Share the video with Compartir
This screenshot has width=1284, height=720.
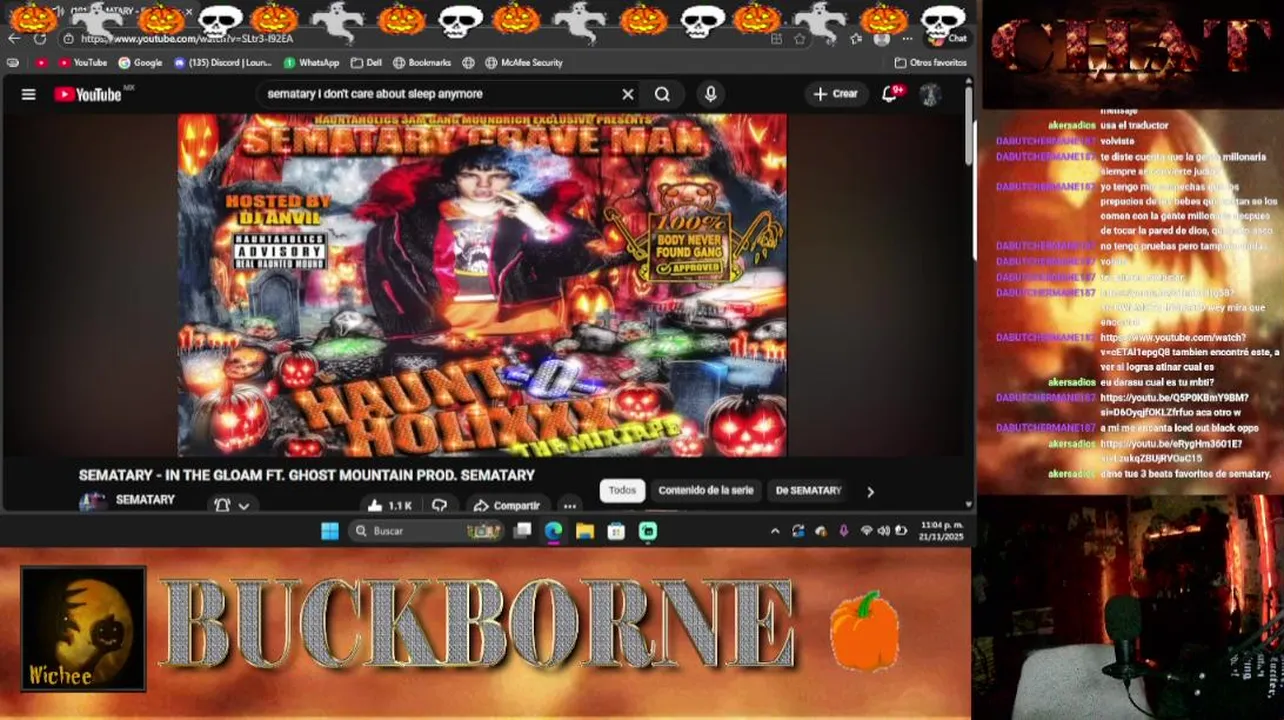coord(506,505)
